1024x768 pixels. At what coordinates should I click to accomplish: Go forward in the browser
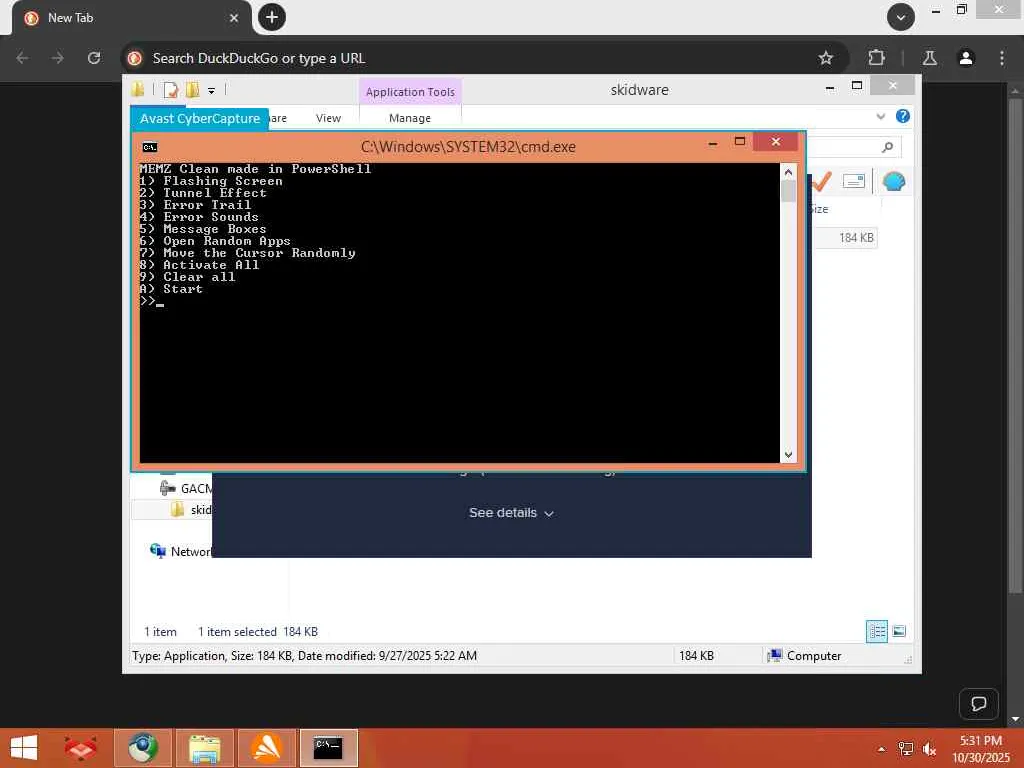click(x=58, y=58)
